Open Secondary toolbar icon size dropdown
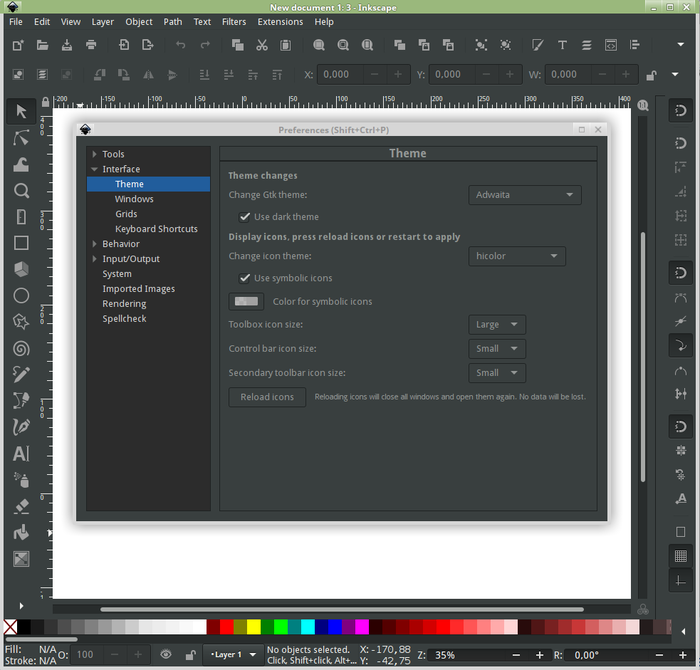700x670 pixels. [x=497, y=373]
